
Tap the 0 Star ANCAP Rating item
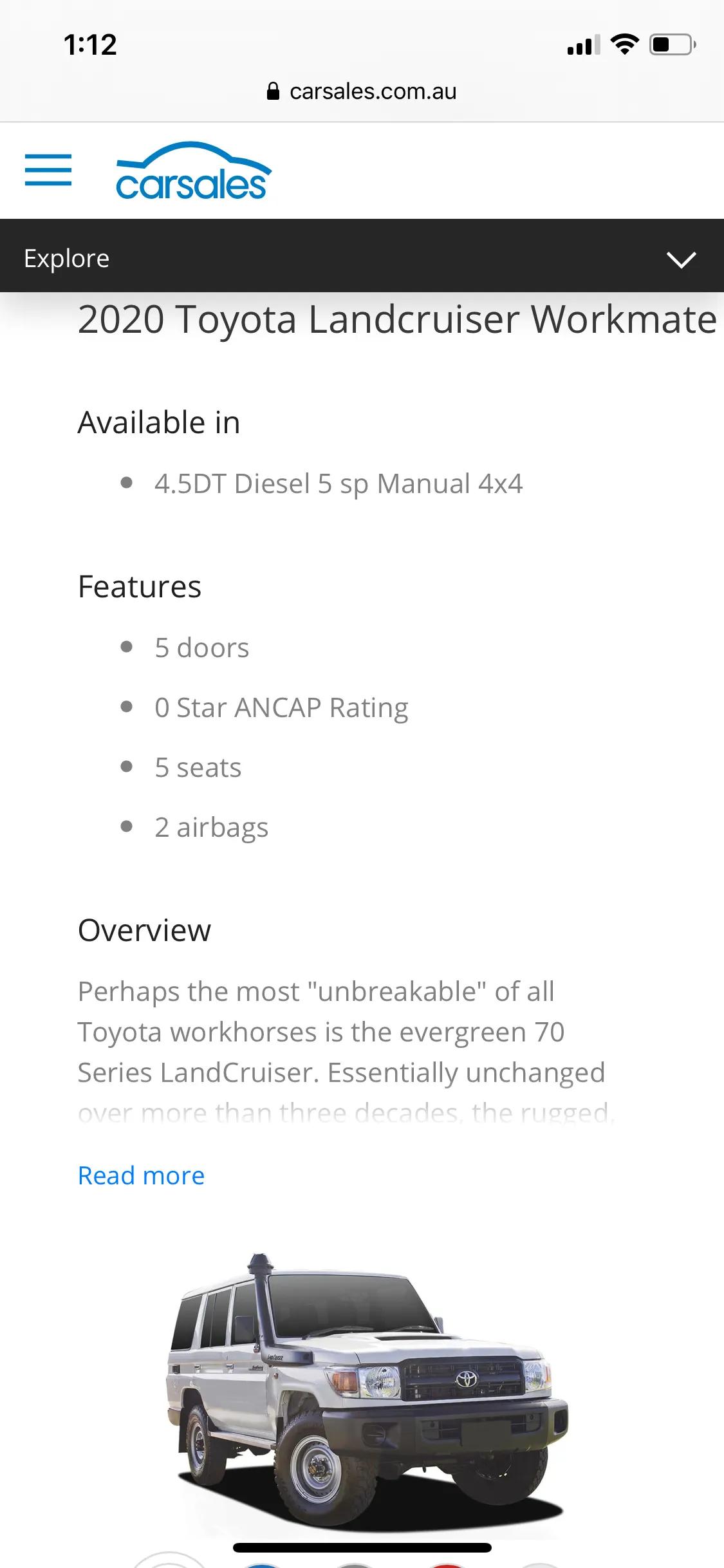point(281,708)
